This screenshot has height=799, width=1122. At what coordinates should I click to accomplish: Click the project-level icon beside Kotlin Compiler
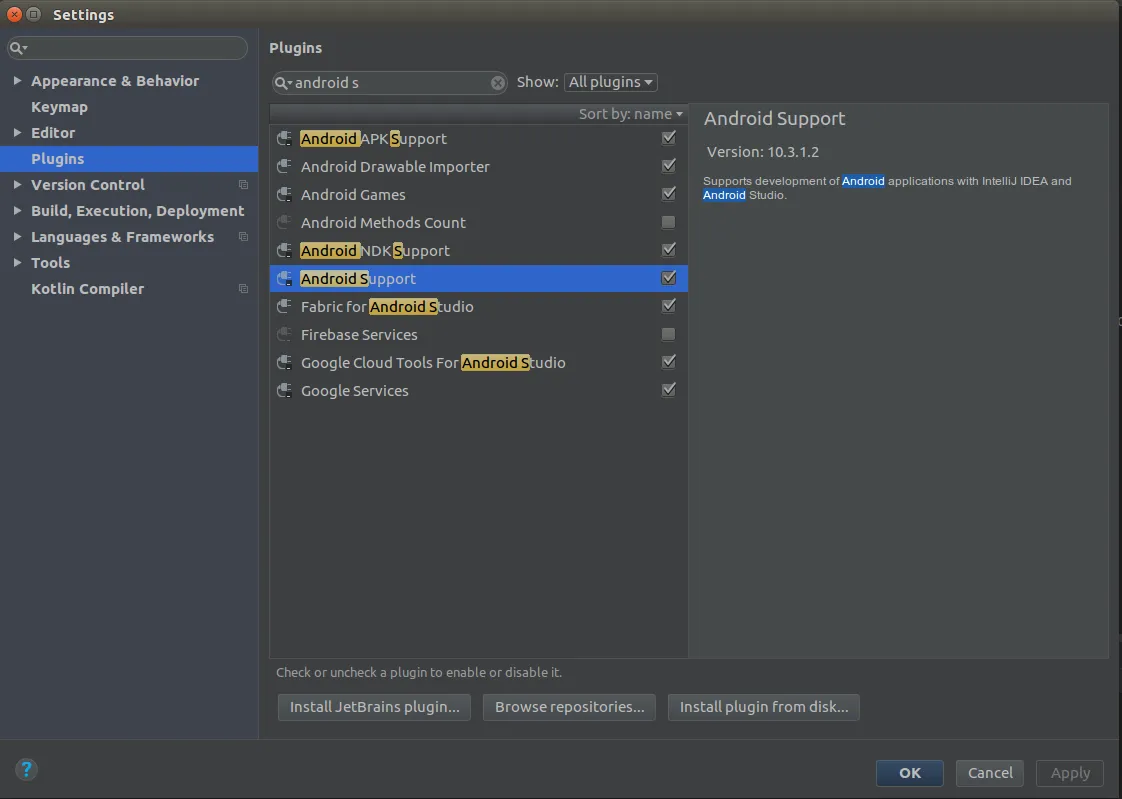243,289
